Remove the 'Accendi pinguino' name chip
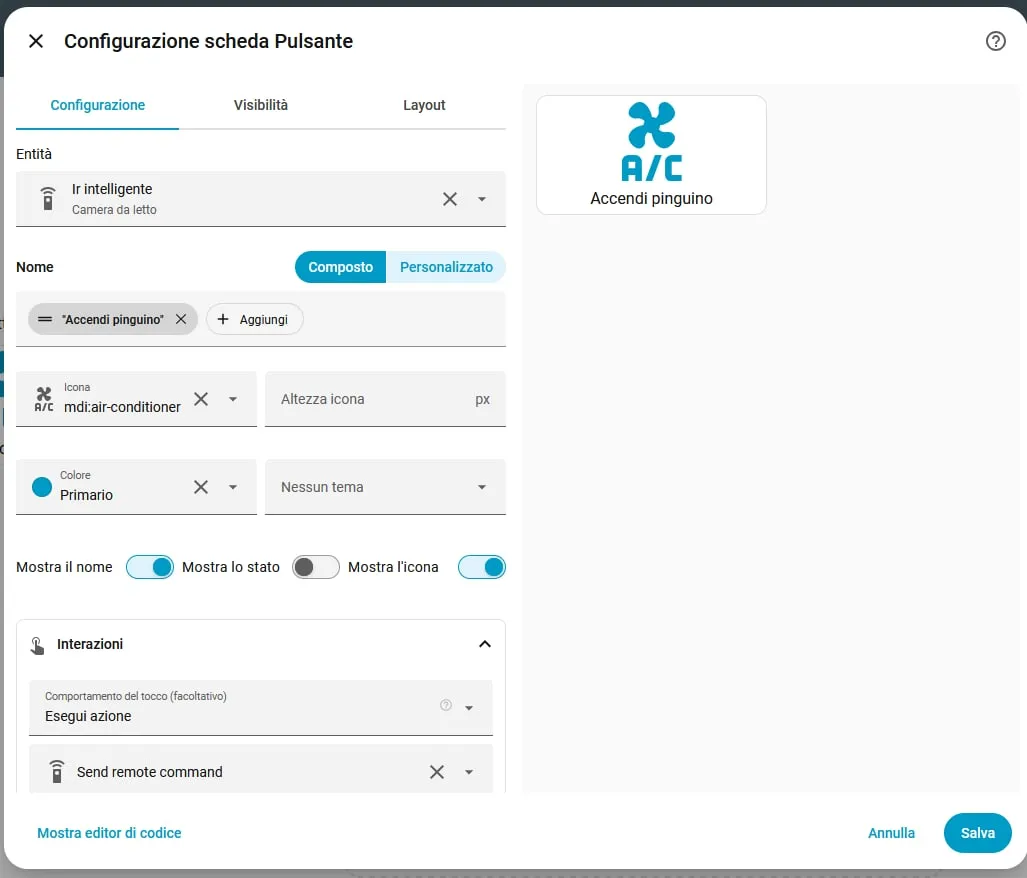Image resolution: width=1027 pixels, height=878 pixels. [x=181, y=319]
